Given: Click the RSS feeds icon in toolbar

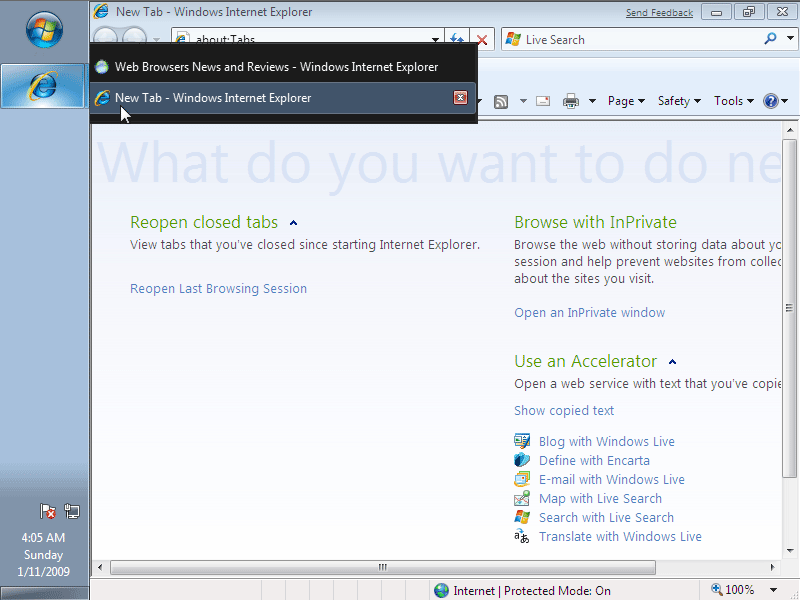Looking at the screenshot, I should coord(501,101).
